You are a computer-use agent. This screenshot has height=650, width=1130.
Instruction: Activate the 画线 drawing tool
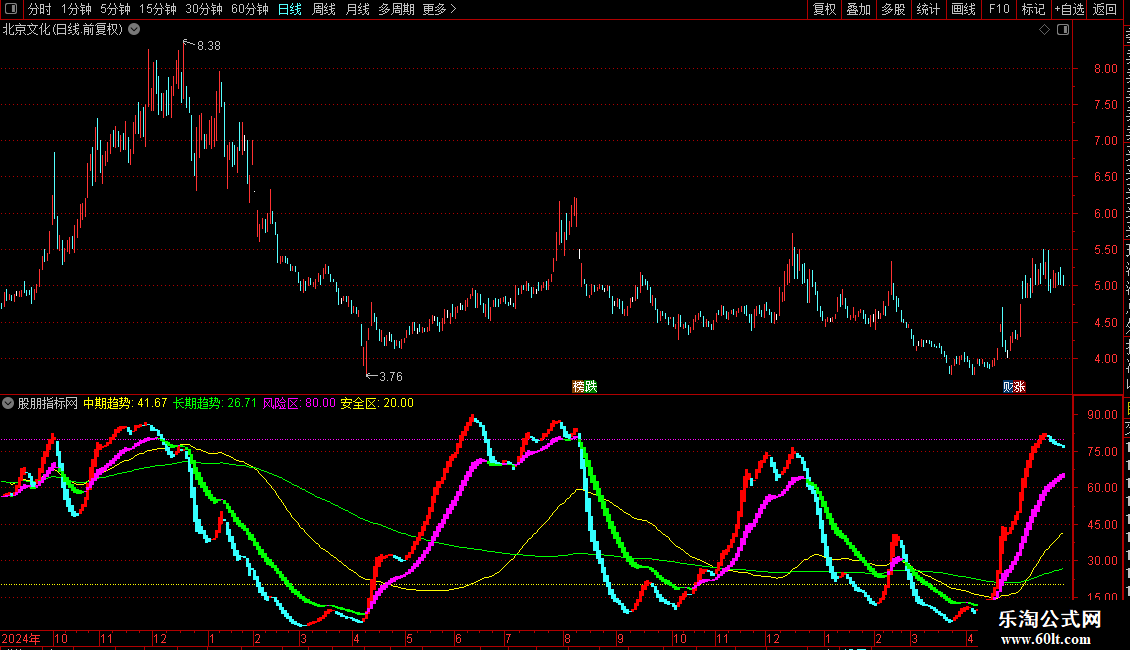pyautogui.click(x=963, y=9)
